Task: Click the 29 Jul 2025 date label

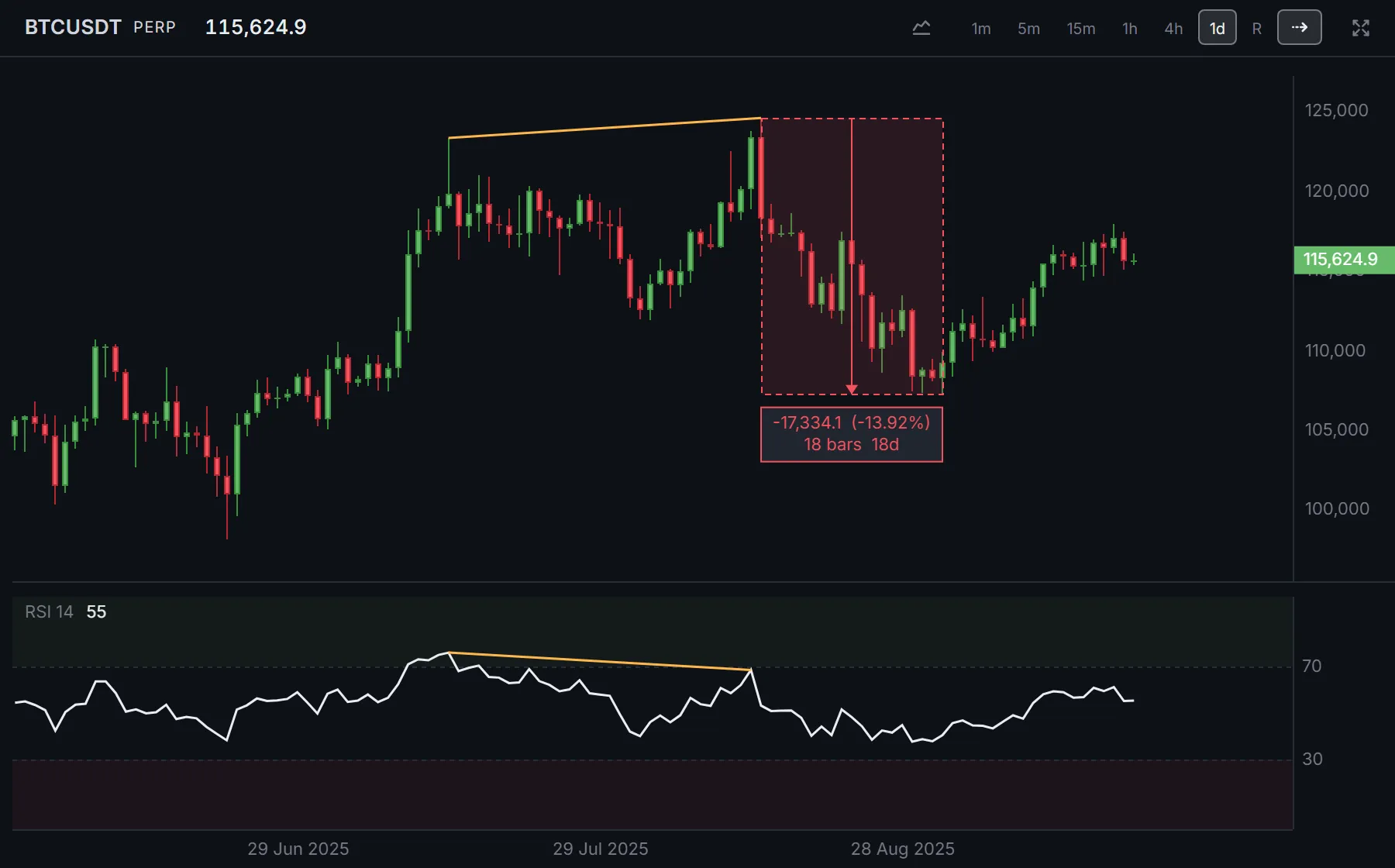Action: pos(601,849)
